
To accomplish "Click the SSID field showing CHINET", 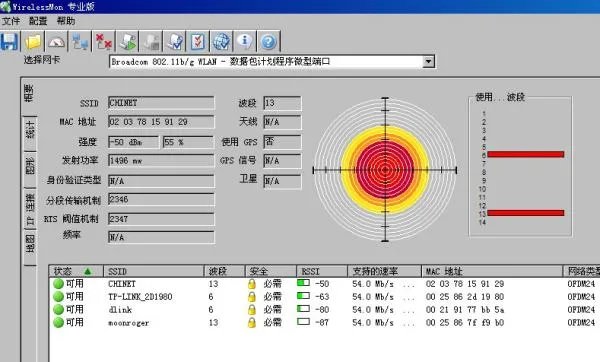I will pos(161,103).
